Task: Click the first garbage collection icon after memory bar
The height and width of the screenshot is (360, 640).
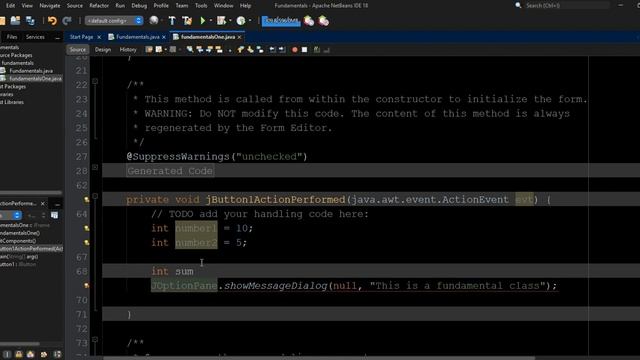Action: [309, 20]
